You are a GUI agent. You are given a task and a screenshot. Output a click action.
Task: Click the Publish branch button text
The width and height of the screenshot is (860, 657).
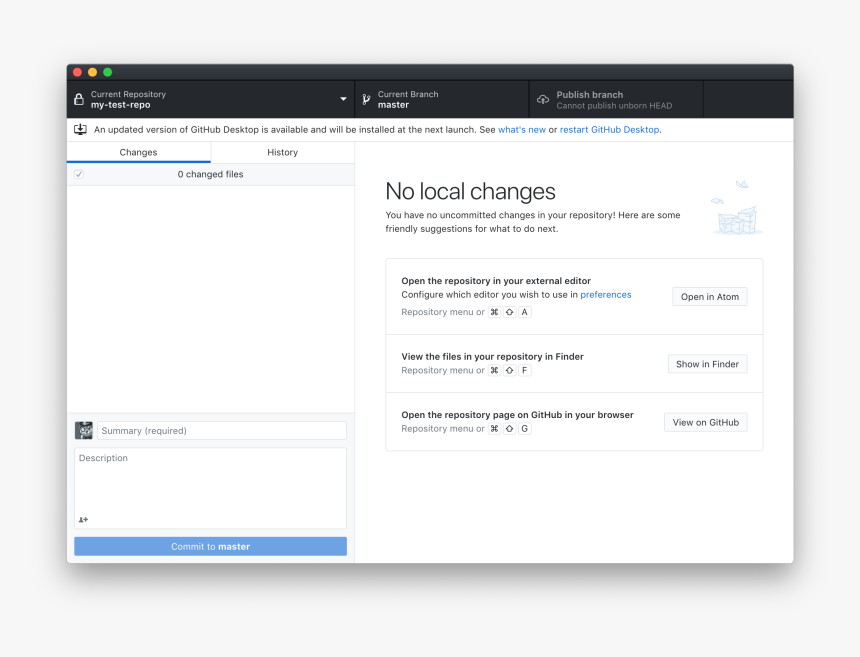(x=590, y=94)
